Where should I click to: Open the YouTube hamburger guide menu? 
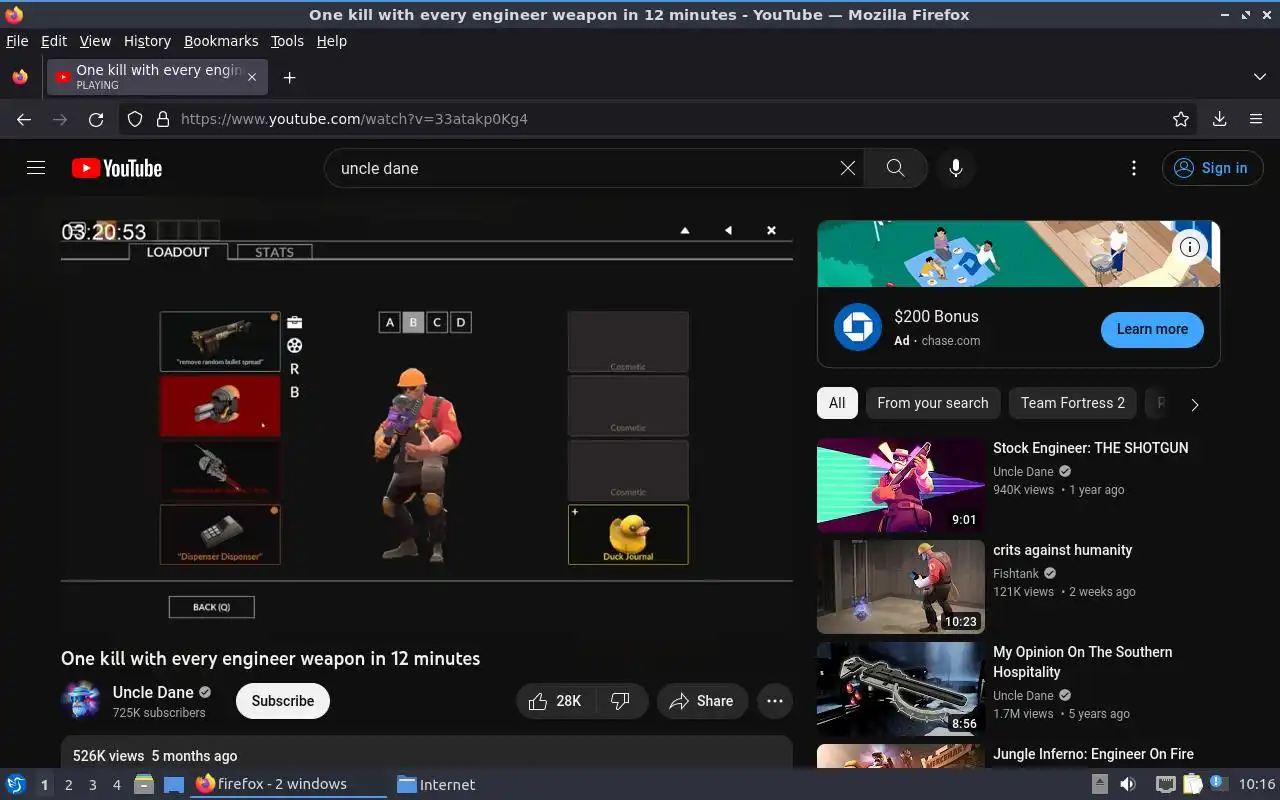(x=36, y=168)
